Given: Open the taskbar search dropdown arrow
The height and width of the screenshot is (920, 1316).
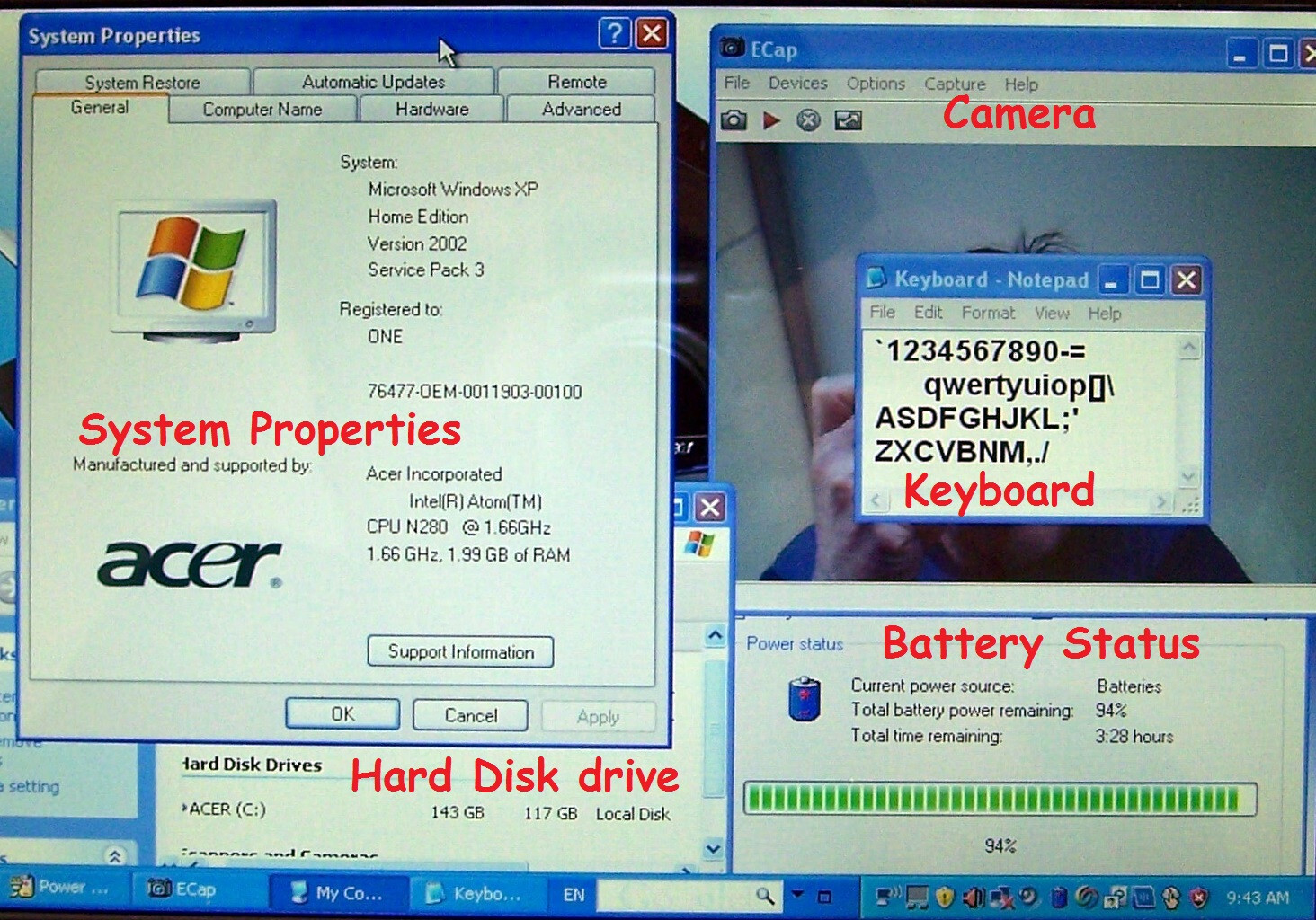Looking at the screenshot, I should [x=796, y=894].
